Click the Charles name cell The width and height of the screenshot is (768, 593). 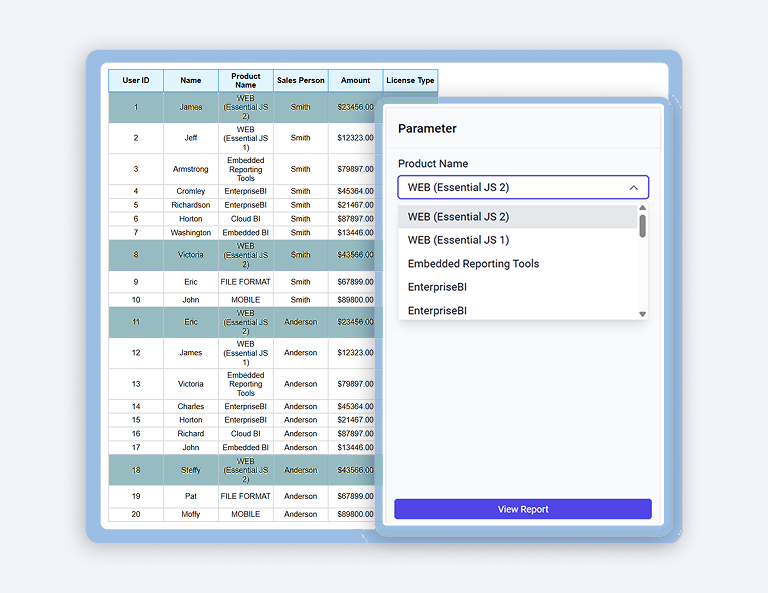coord(191,406)
